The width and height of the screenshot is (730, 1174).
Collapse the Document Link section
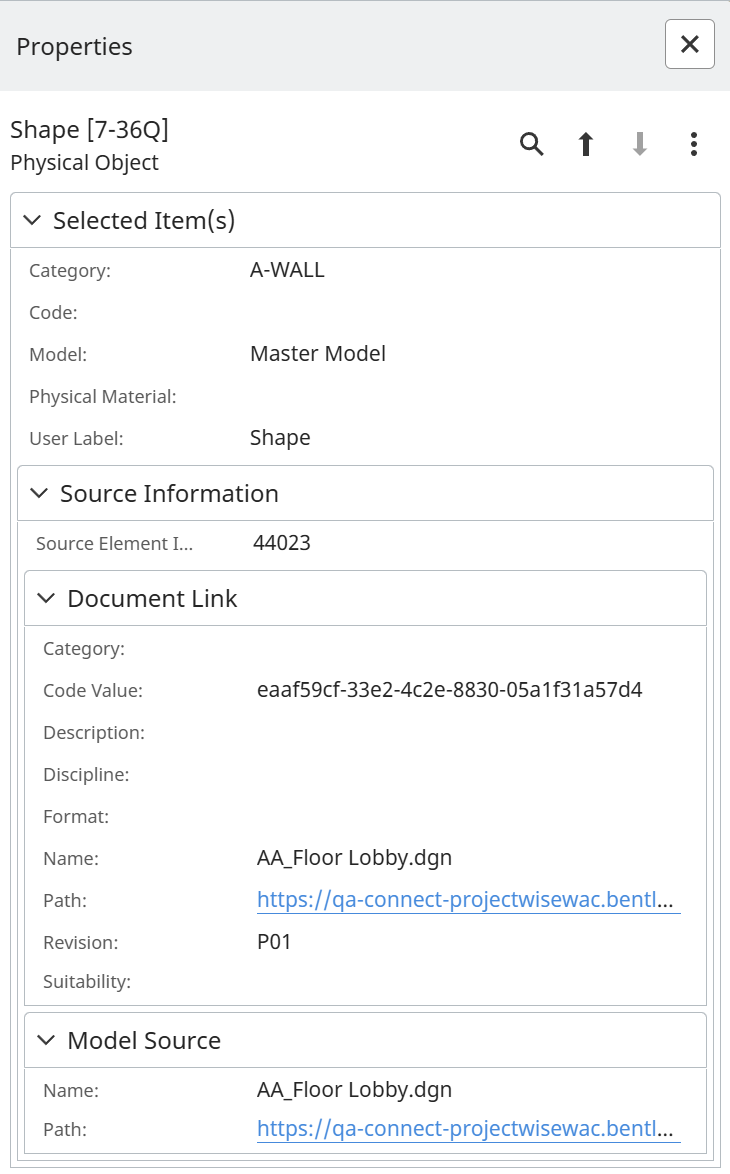[x=46, y=598]
